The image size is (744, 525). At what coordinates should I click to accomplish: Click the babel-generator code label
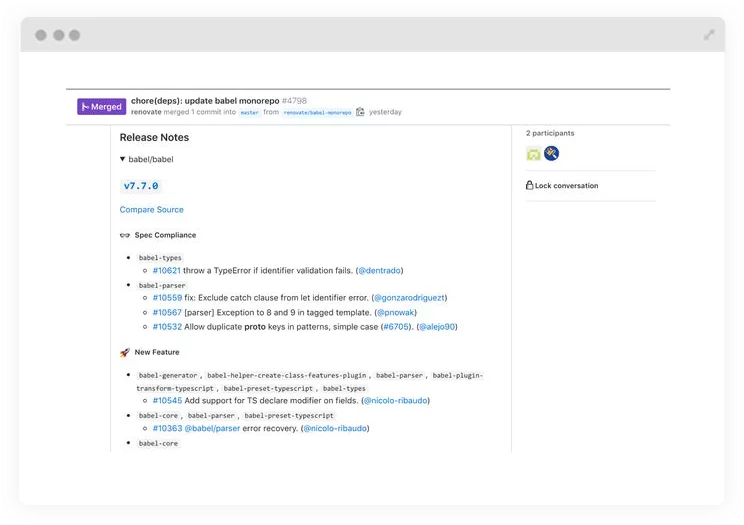pyautogui.click(x=167, y=375)
